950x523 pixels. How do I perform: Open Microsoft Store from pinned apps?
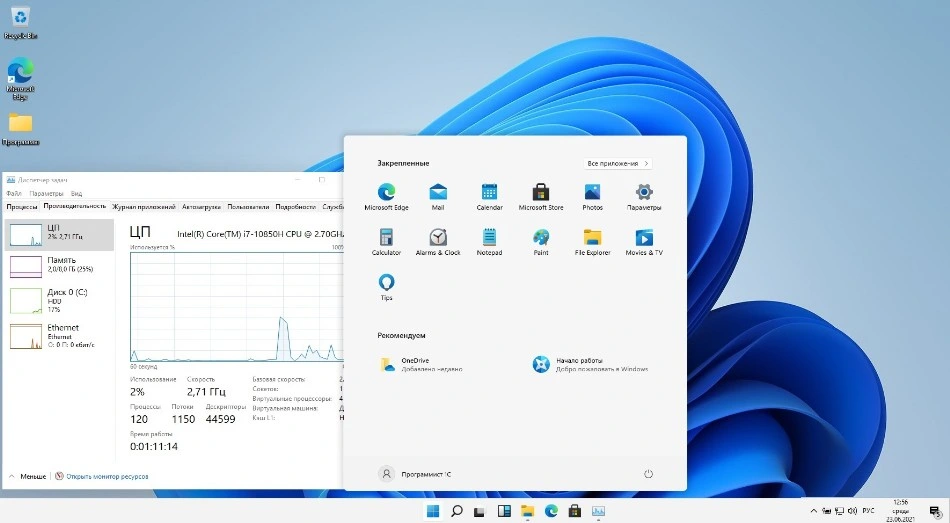[x=541, y=193]
